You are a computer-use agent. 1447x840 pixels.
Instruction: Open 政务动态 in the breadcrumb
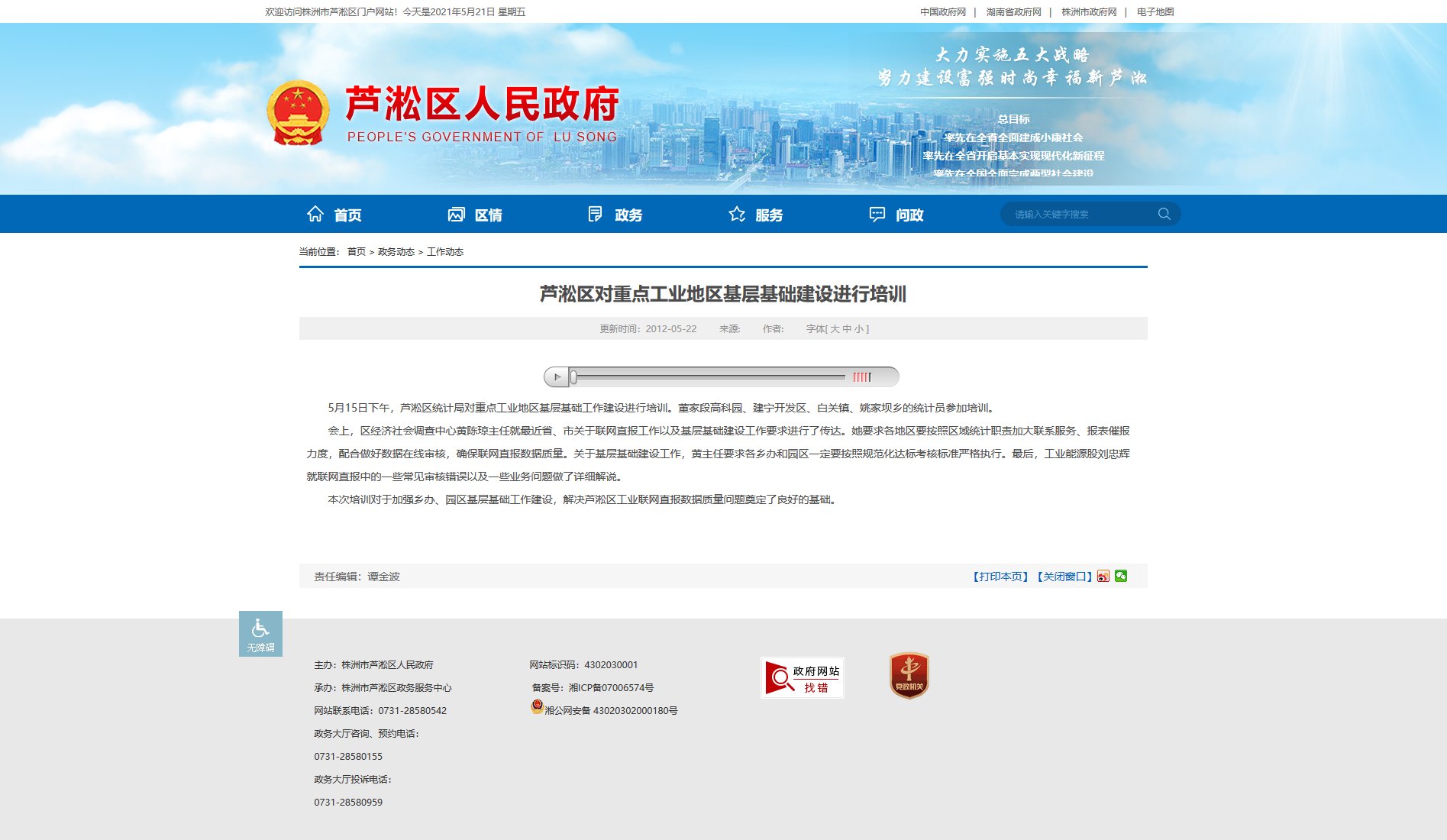(396, 252)
